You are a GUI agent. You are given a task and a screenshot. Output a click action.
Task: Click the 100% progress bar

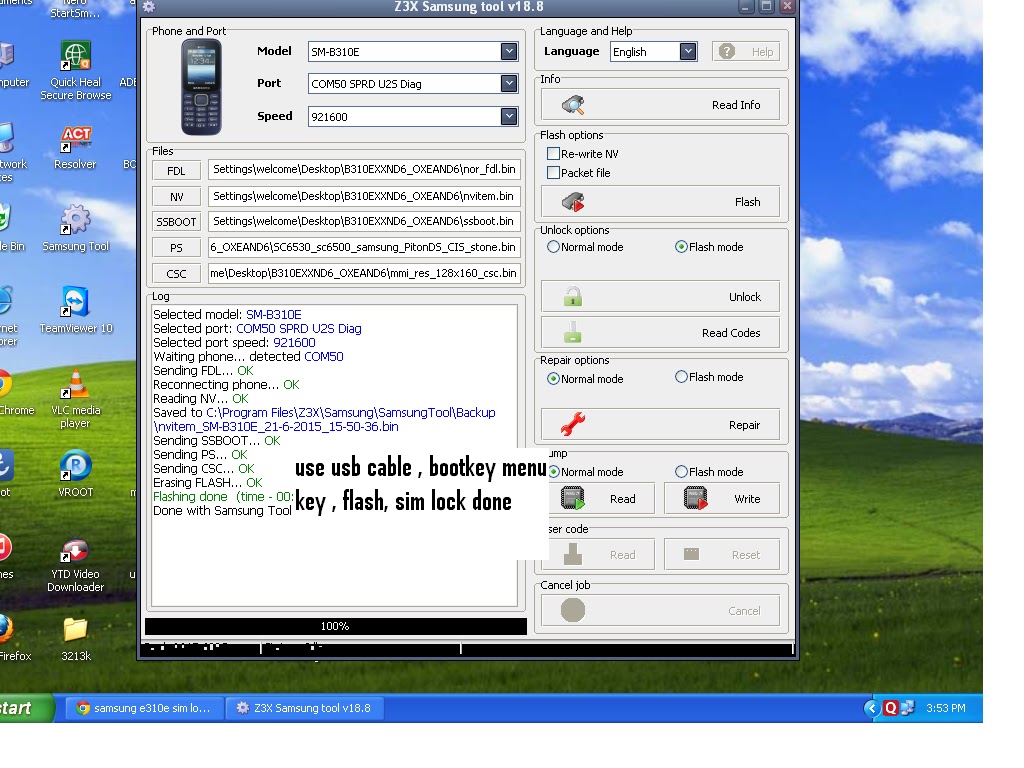click(x=336, y=626)
